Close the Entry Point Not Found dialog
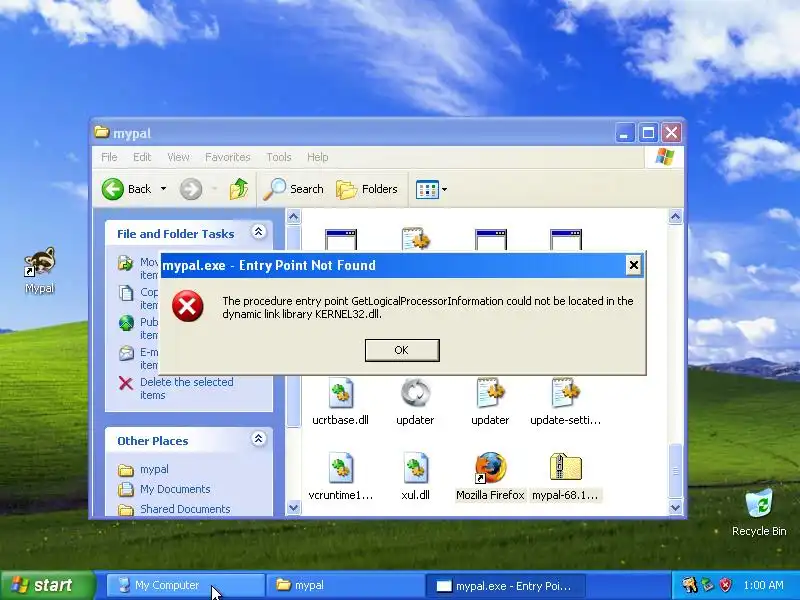The width and height of the screenshot is (800, 600). pyautogui.click(x=633, y=265)
